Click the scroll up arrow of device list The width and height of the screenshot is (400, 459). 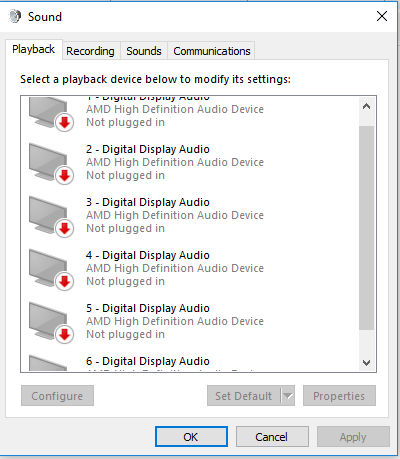pyautogui.click(x=367, y=106)
